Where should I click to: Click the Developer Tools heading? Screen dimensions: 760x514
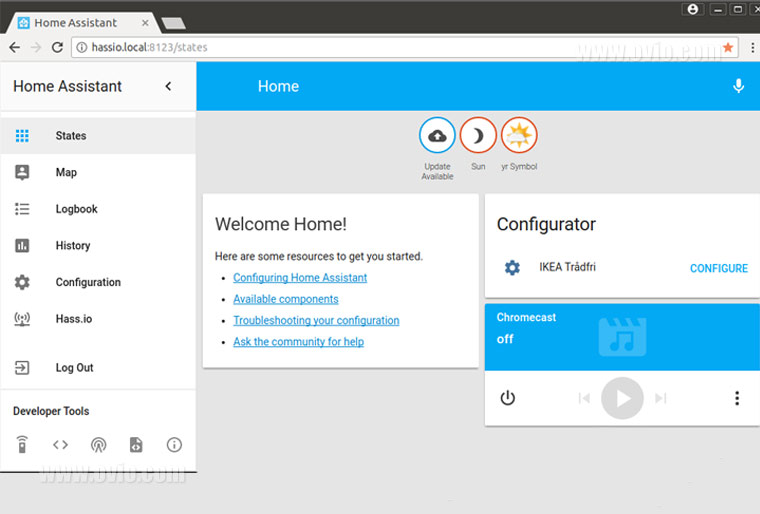51,411
